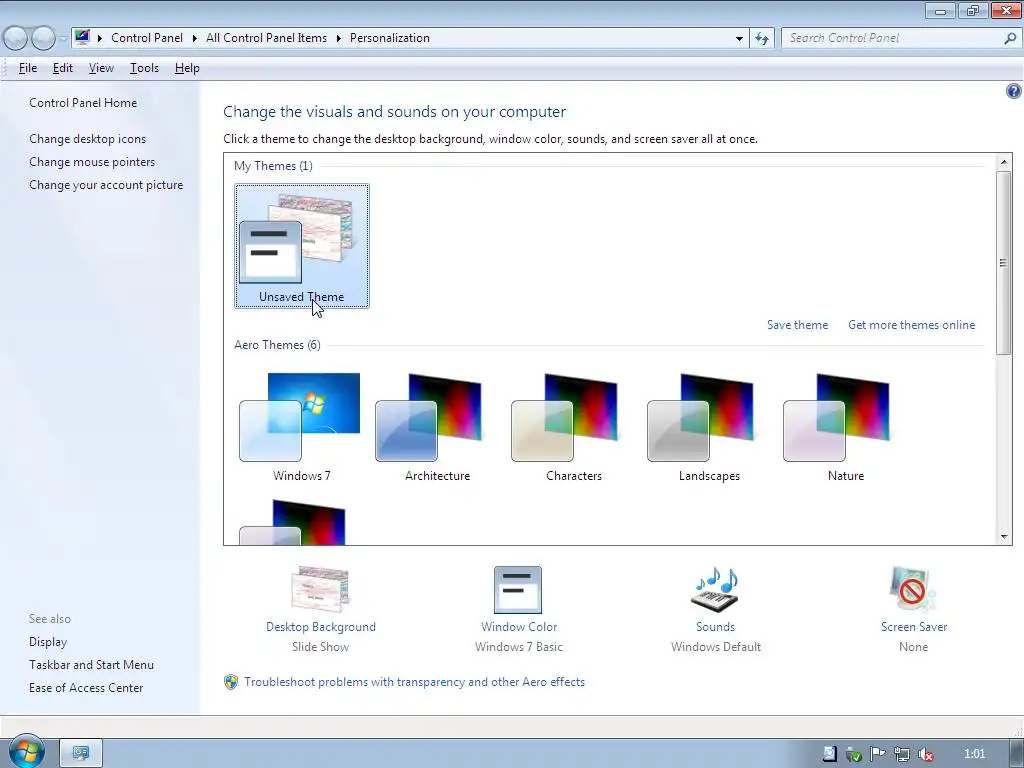Image resolution: width=1024 pixels, height=768 pixels.
Task: Expand the arrow before Control Panel breadcrumb
Action: coord(100,39)
